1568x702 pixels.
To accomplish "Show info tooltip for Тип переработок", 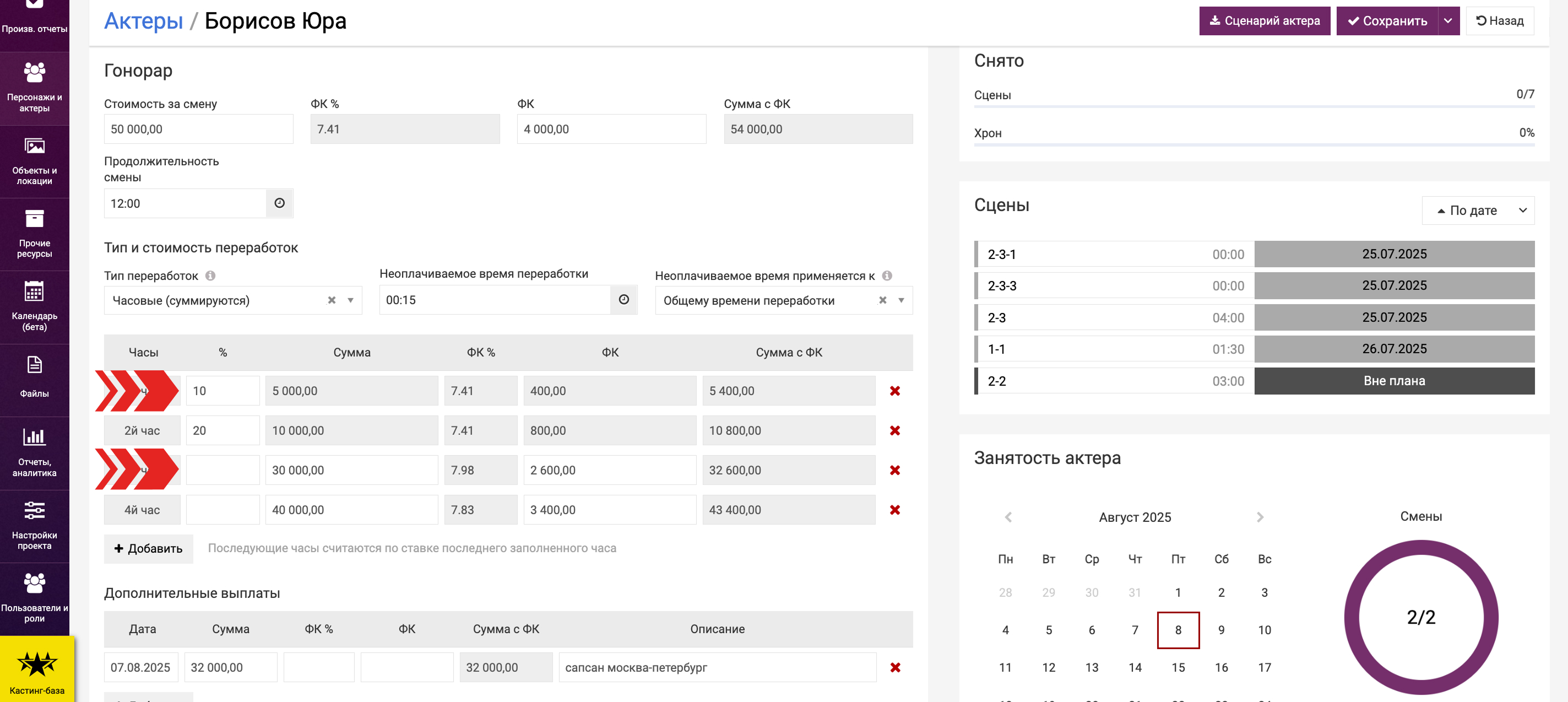I will pos(210,276).
